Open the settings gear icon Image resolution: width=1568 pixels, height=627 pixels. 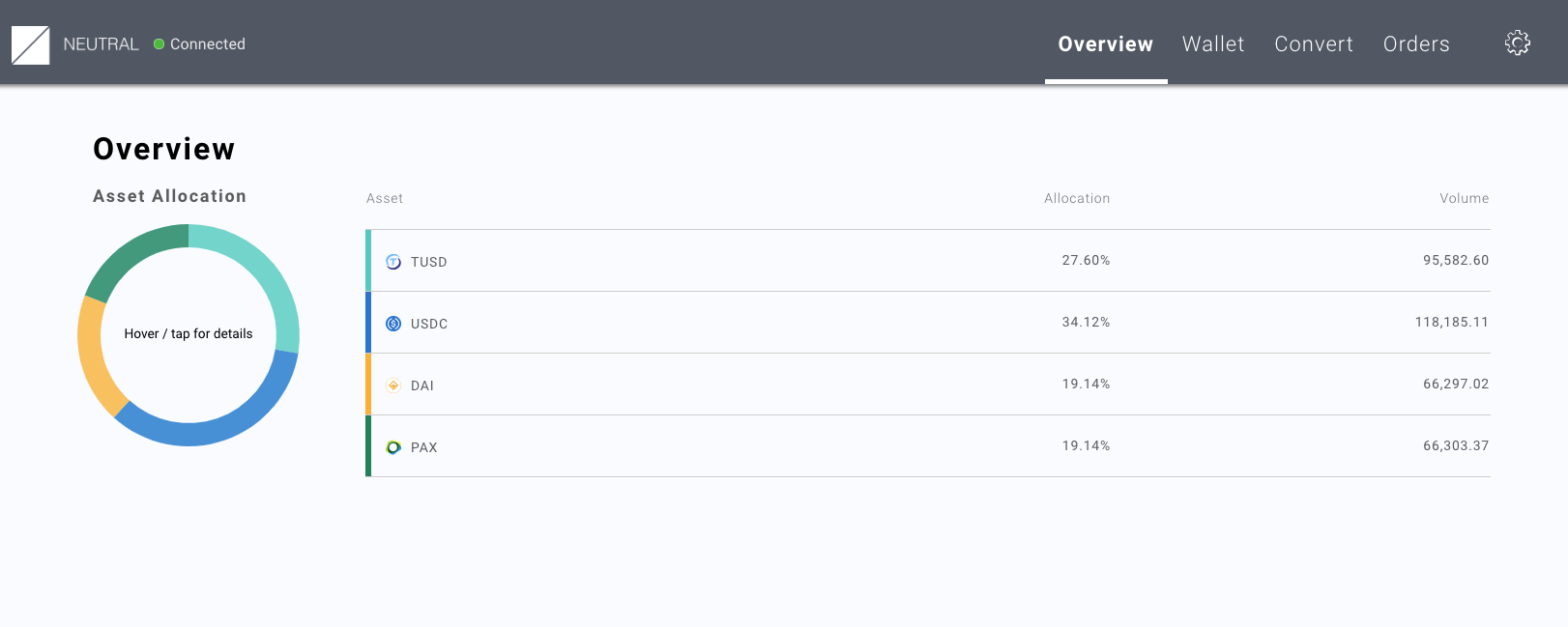tap(1517, 43)
